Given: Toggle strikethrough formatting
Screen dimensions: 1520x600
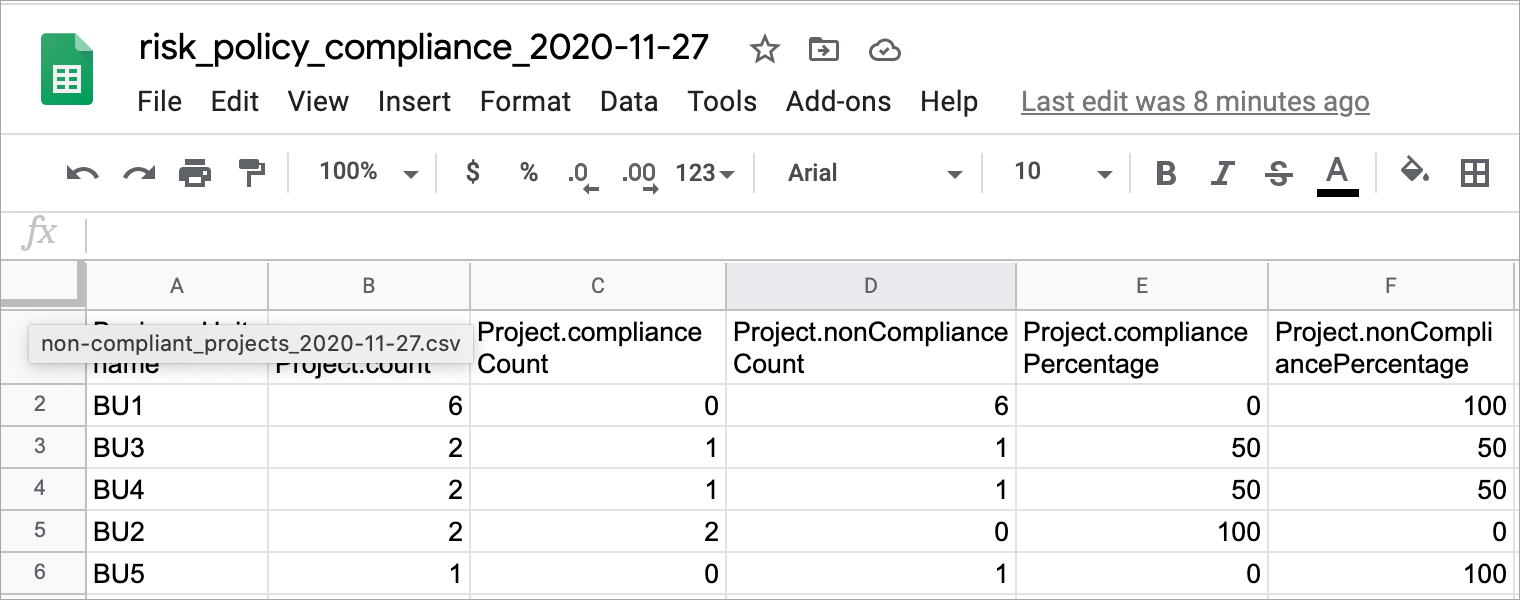Looking at the screenshot, I should (x=1278, y=173).
